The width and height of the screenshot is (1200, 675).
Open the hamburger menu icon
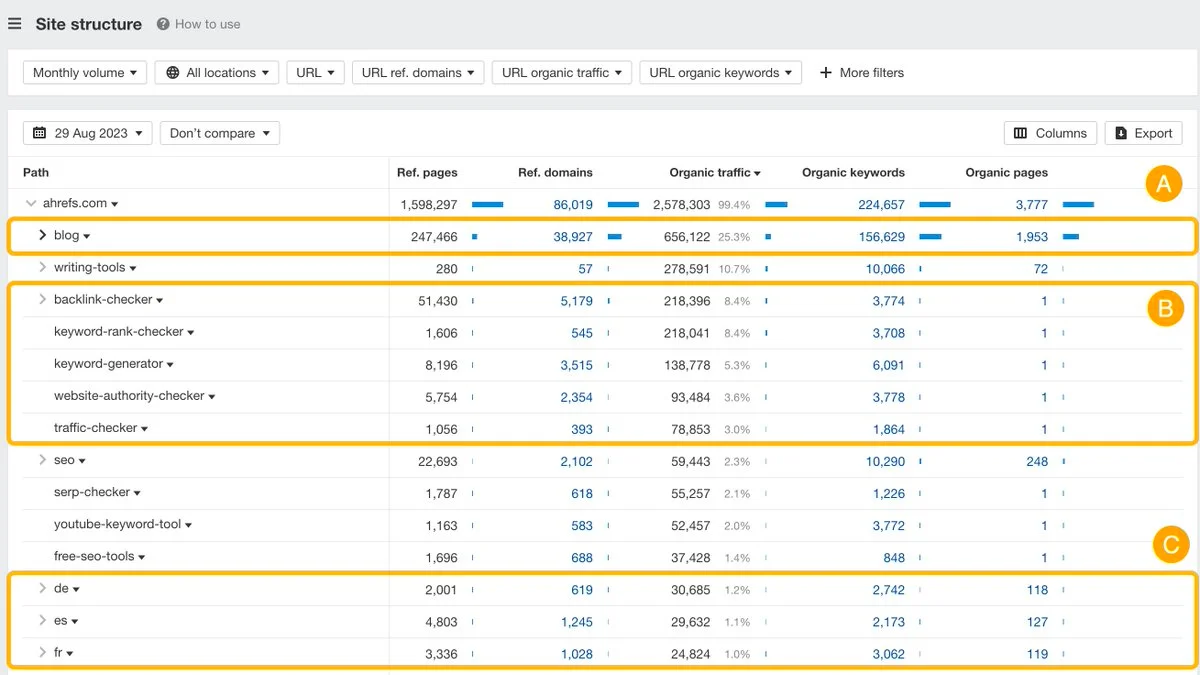15,24
